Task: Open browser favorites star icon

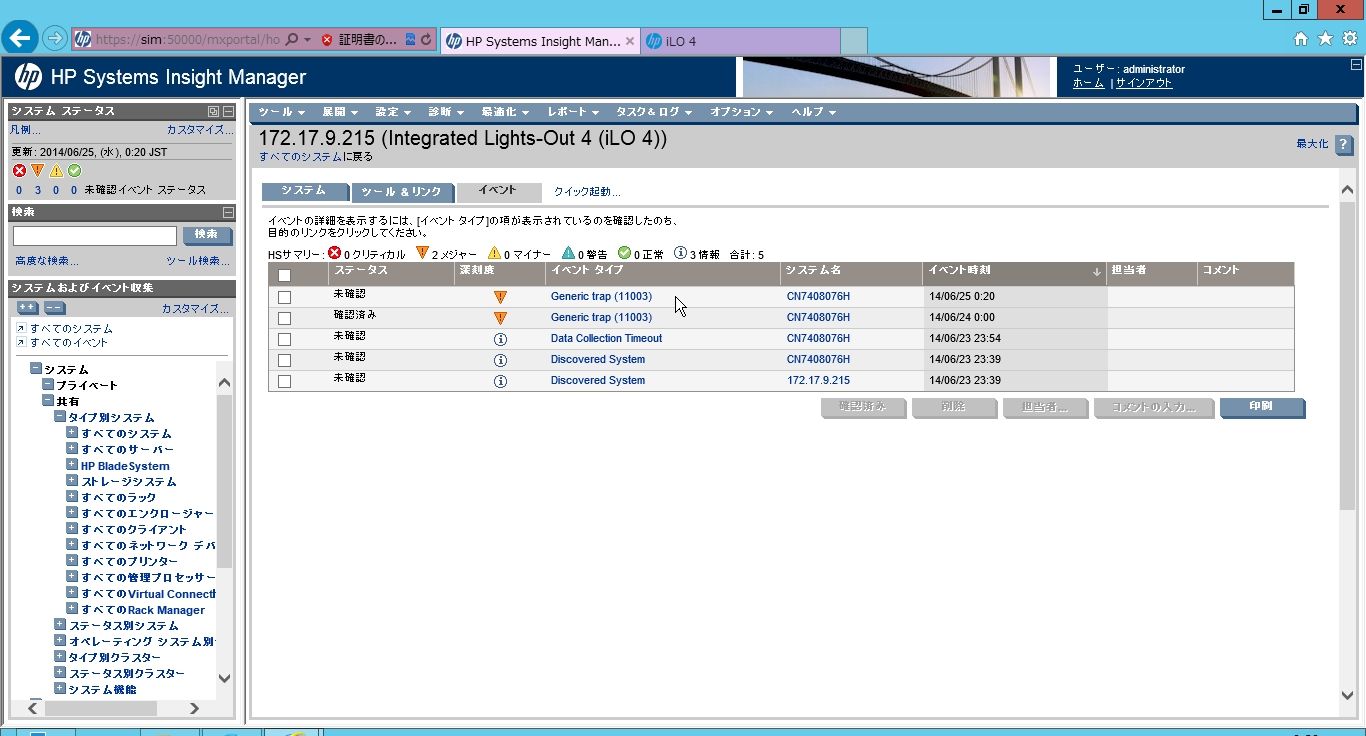Action: 1325,39
